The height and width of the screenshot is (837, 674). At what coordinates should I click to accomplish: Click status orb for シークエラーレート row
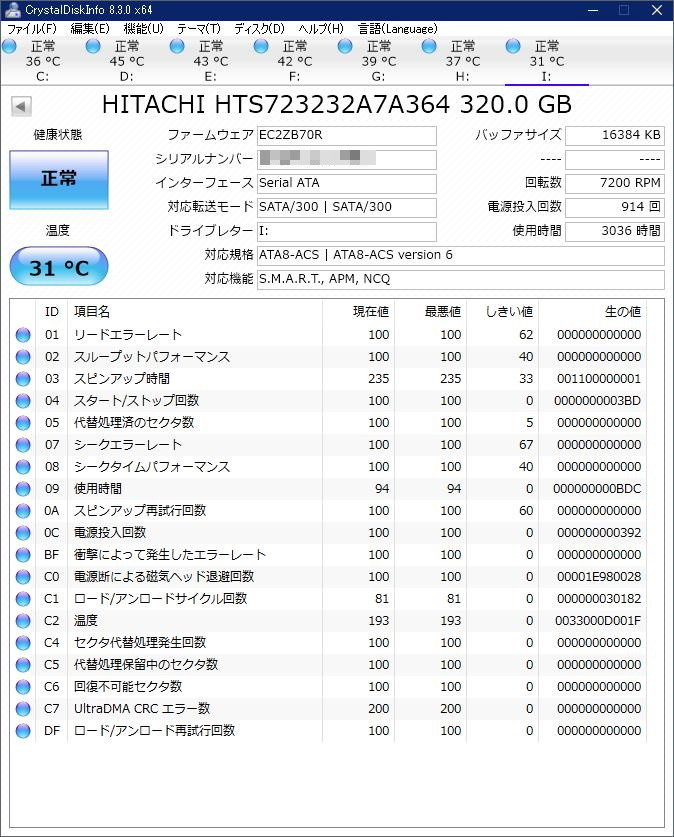(23, 445)
